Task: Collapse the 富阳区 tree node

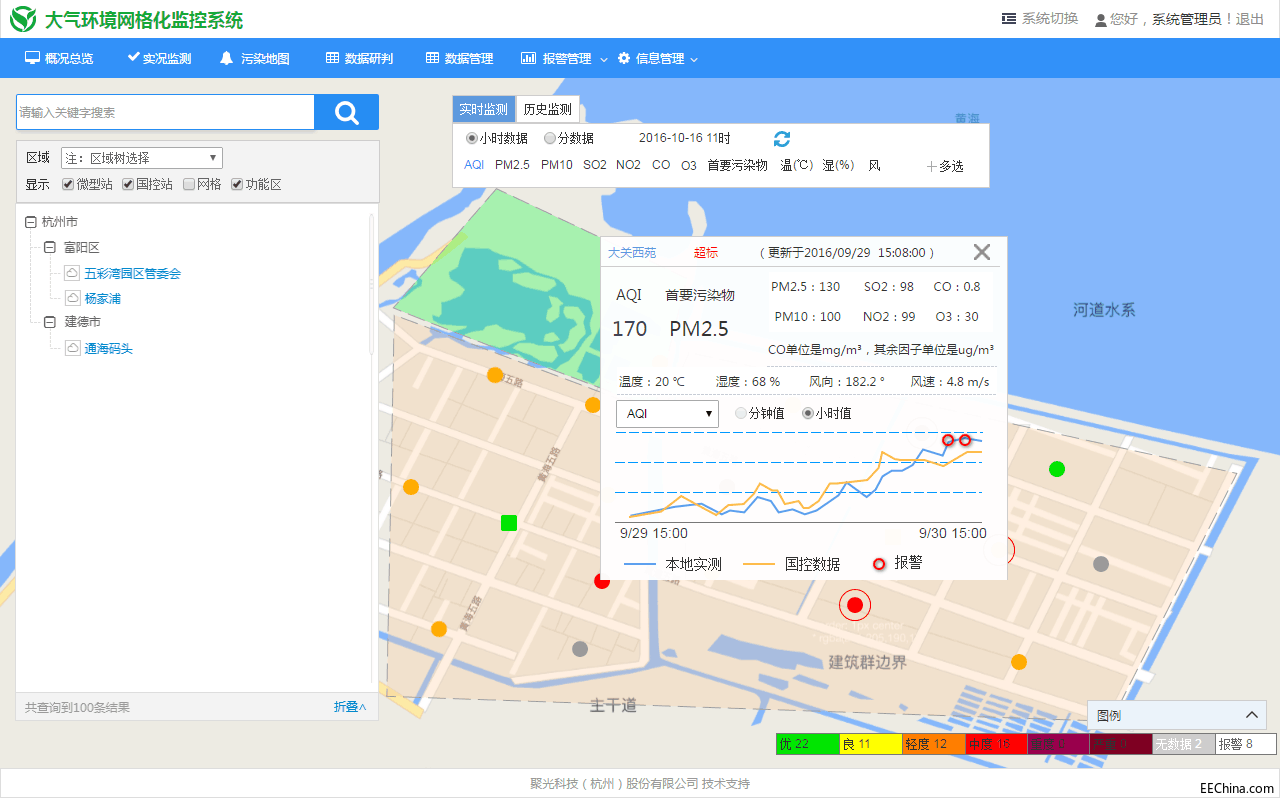Action: [x=49, y=247]
